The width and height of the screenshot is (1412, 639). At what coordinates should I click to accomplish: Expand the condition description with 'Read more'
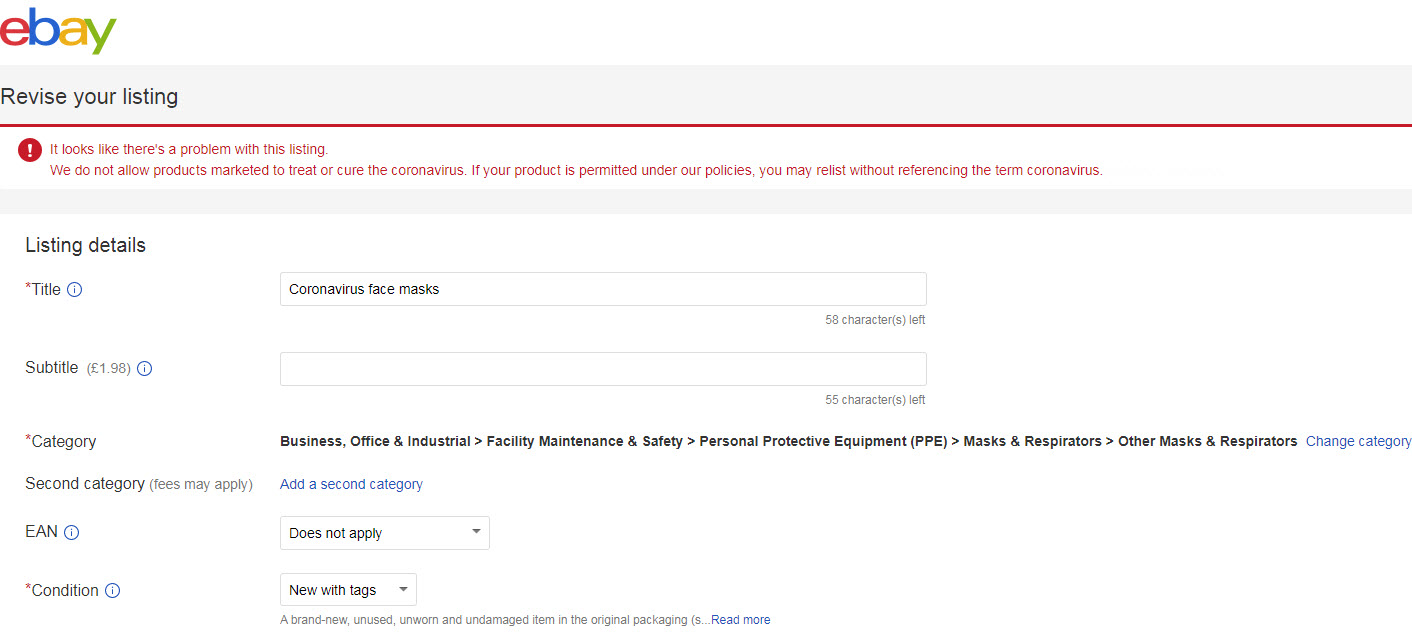click(740, 620)
